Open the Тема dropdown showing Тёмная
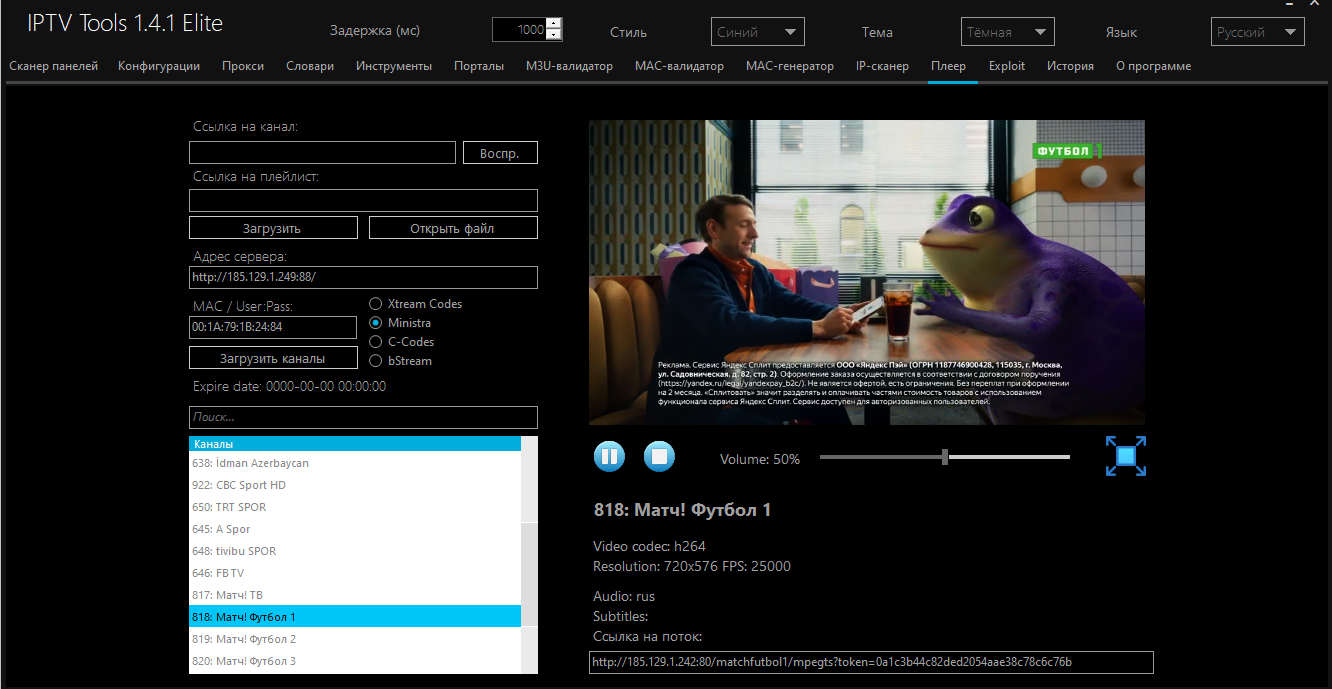The height and width of the screenshot is (689, 1332). tap(1008, 32)
